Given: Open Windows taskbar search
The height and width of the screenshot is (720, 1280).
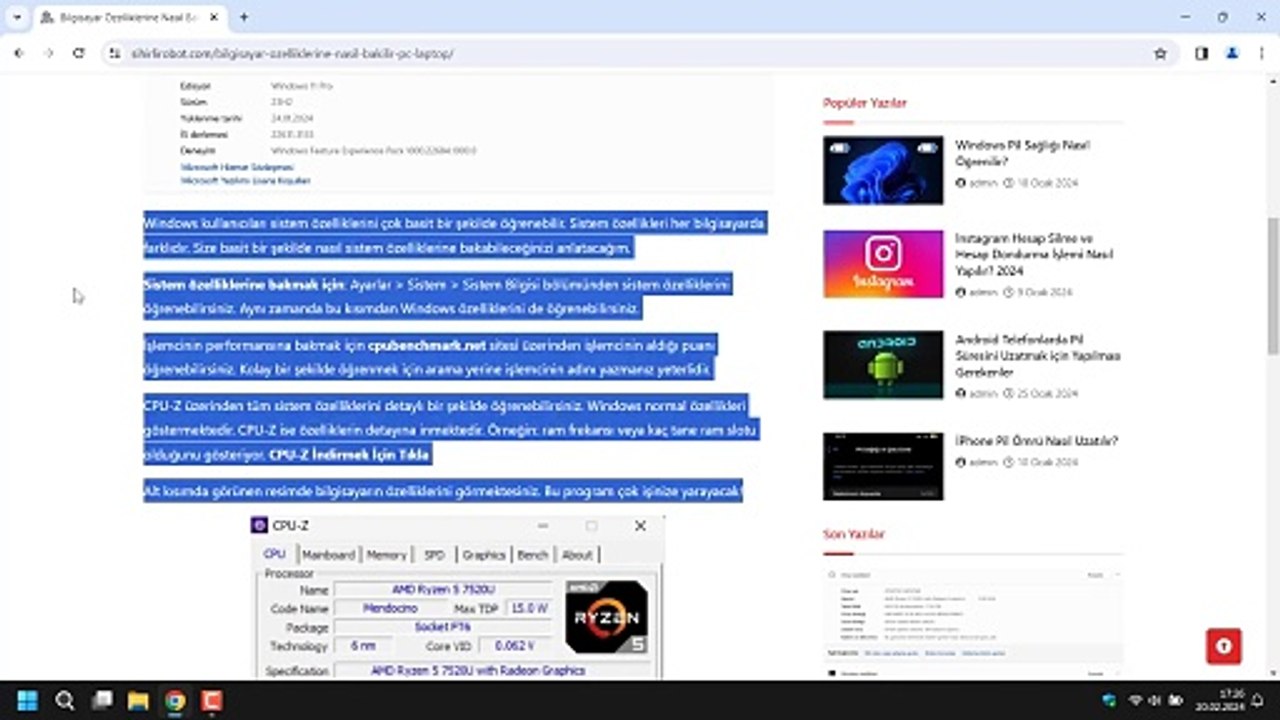Looking at the screenshot, I should click(65, 700).
